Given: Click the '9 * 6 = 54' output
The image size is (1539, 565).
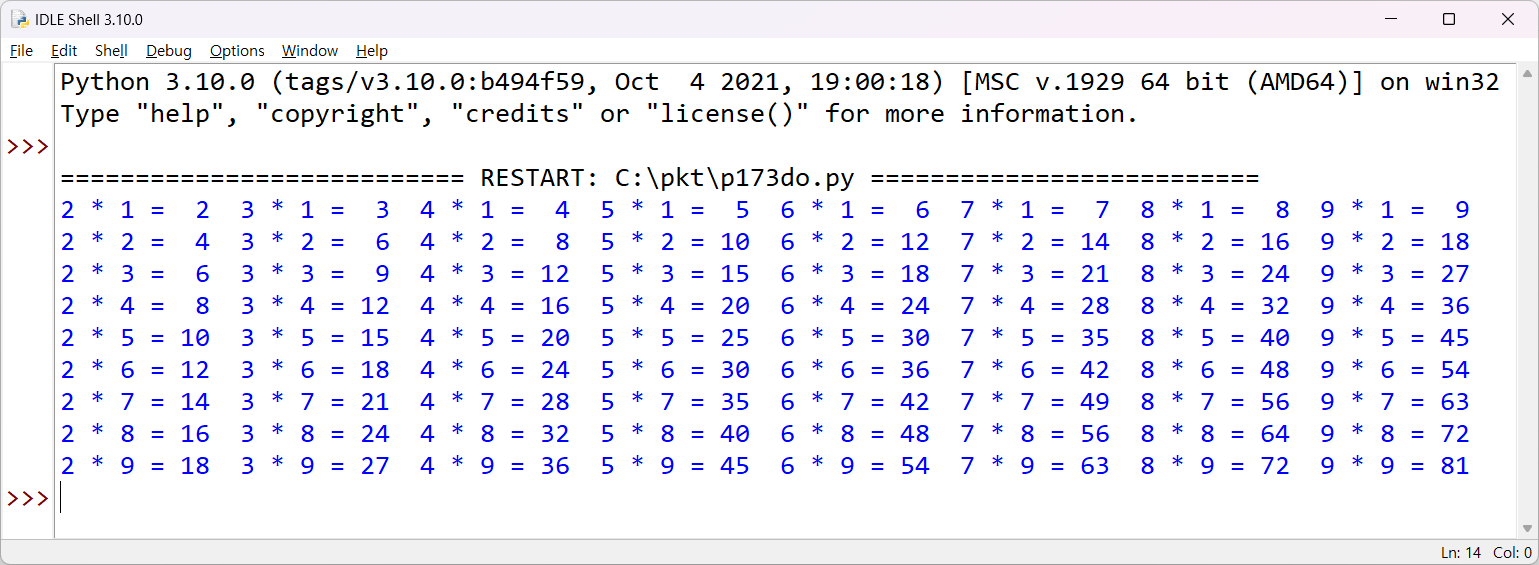Looking at the screenshot, I should (x=1395, y=370).
